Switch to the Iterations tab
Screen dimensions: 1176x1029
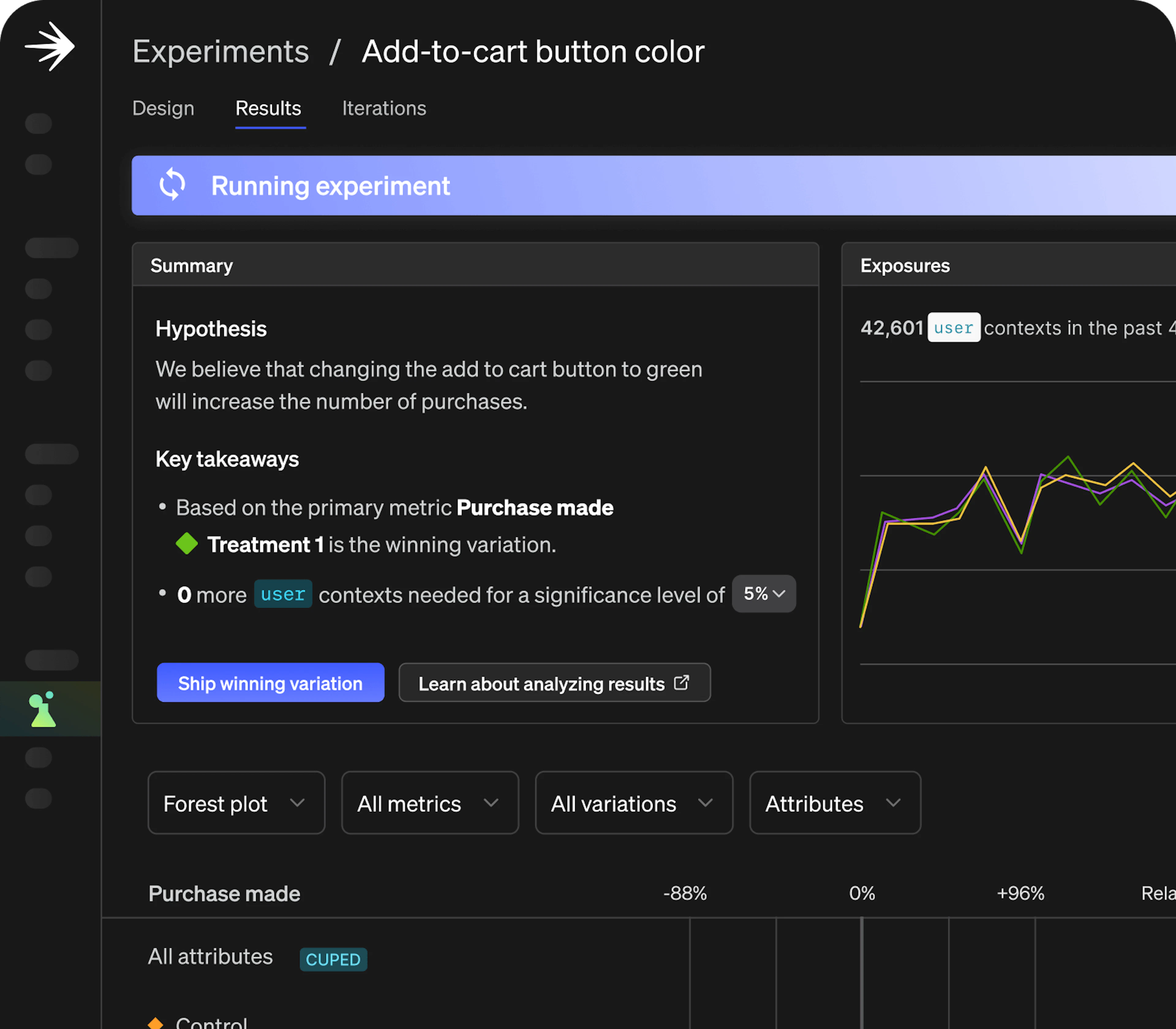pyautogui.click(x=383, y=108)
